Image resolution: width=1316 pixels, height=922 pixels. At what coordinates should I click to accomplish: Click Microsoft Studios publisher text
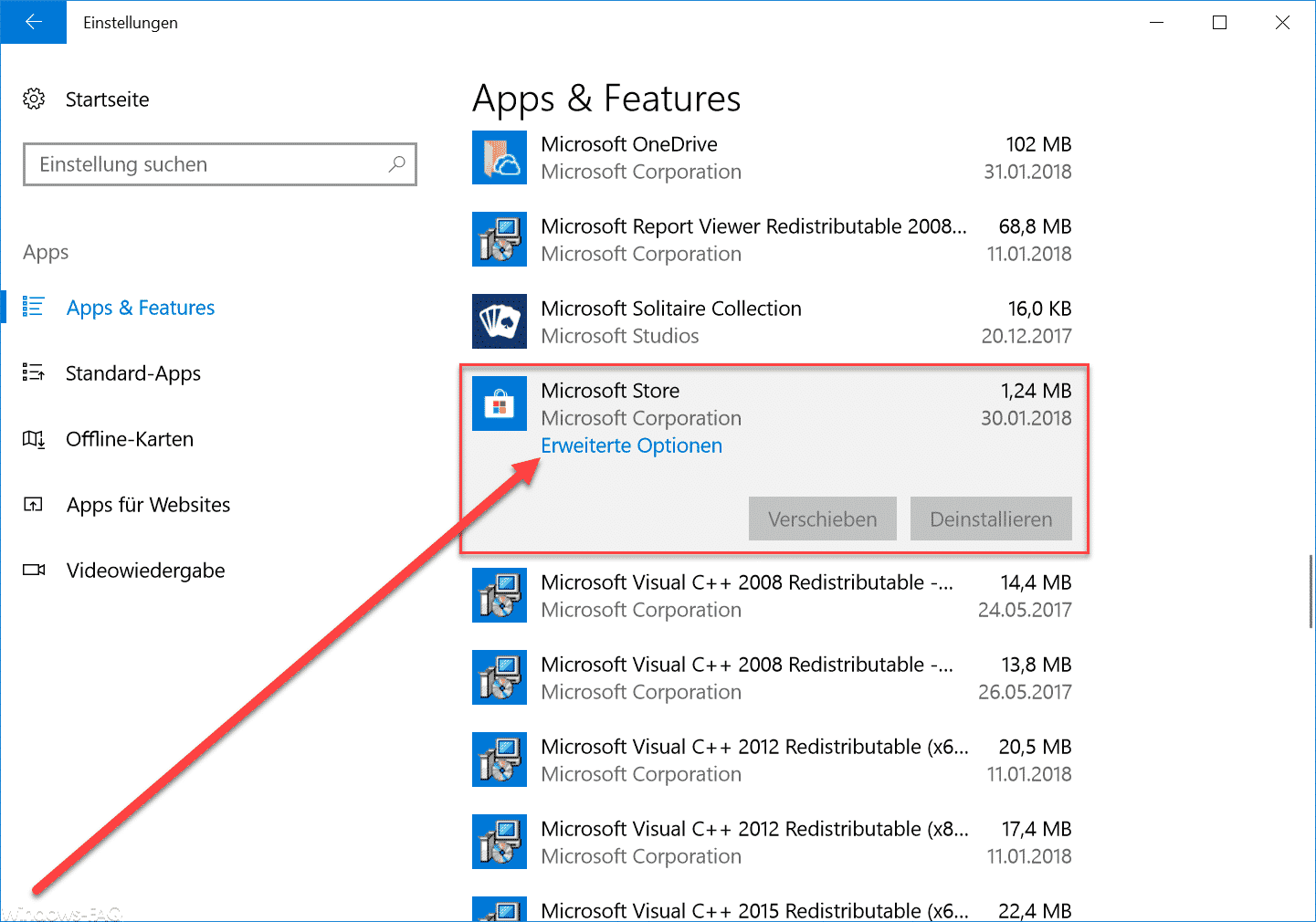pos(620,336)
